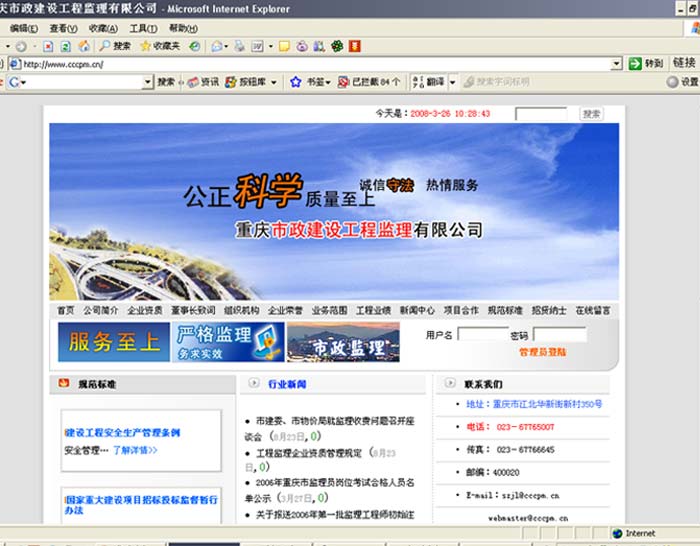The image size is (700, 546).
Task: Click the Refresh page toolbar icon
Action: pos(65,46)
